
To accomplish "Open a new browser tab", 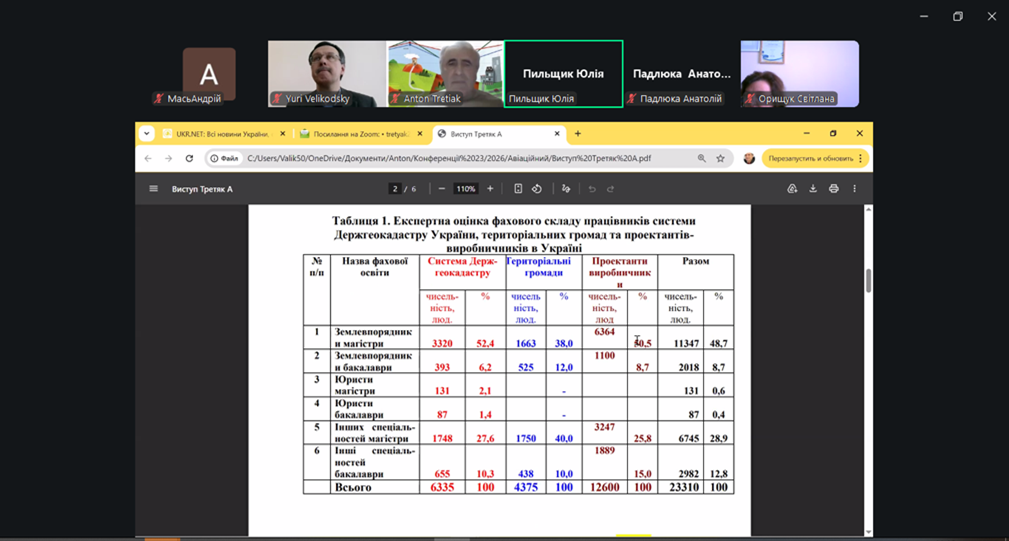I will 577,133.
